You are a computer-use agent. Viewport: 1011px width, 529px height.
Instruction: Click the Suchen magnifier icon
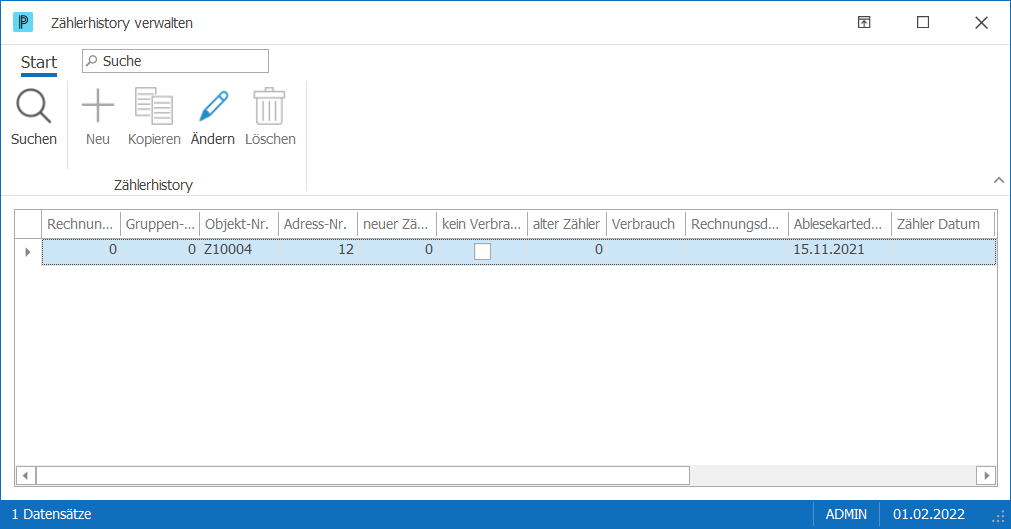(34, 106)
